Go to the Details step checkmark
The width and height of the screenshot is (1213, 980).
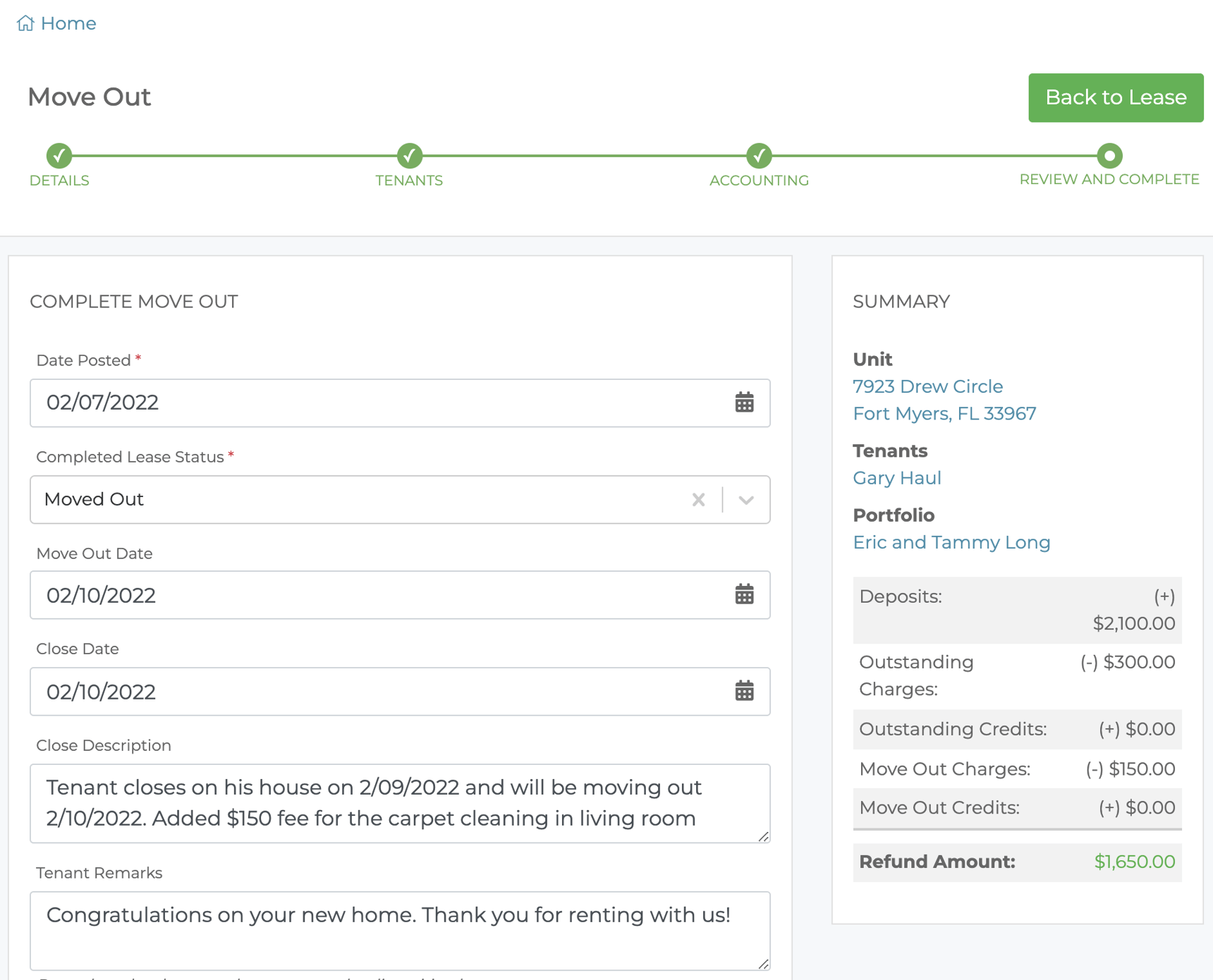pyautogui.click(x=59, y=155)
